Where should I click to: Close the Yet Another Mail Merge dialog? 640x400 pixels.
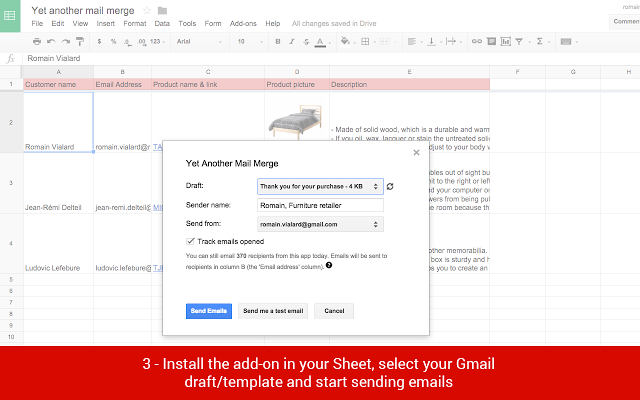[x=416, y=153]
